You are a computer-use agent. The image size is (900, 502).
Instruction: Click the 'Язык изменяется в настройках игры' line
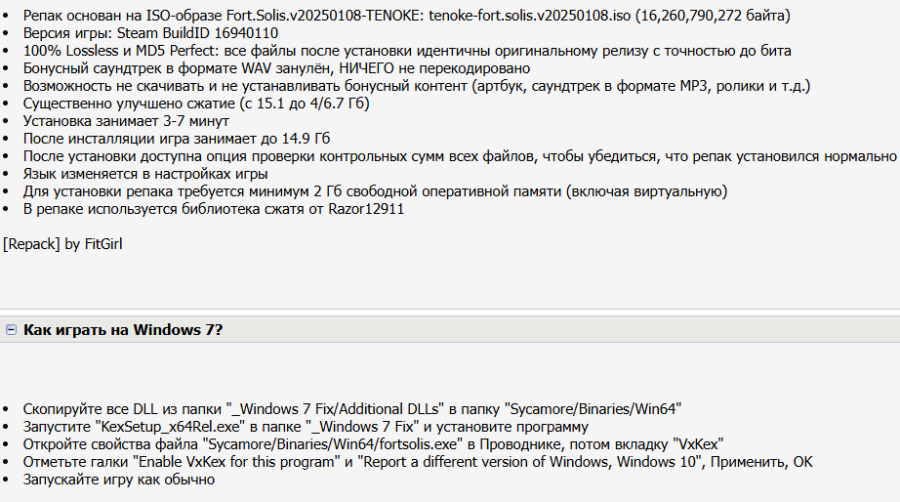pyautogui.click(x=145, y=174)
